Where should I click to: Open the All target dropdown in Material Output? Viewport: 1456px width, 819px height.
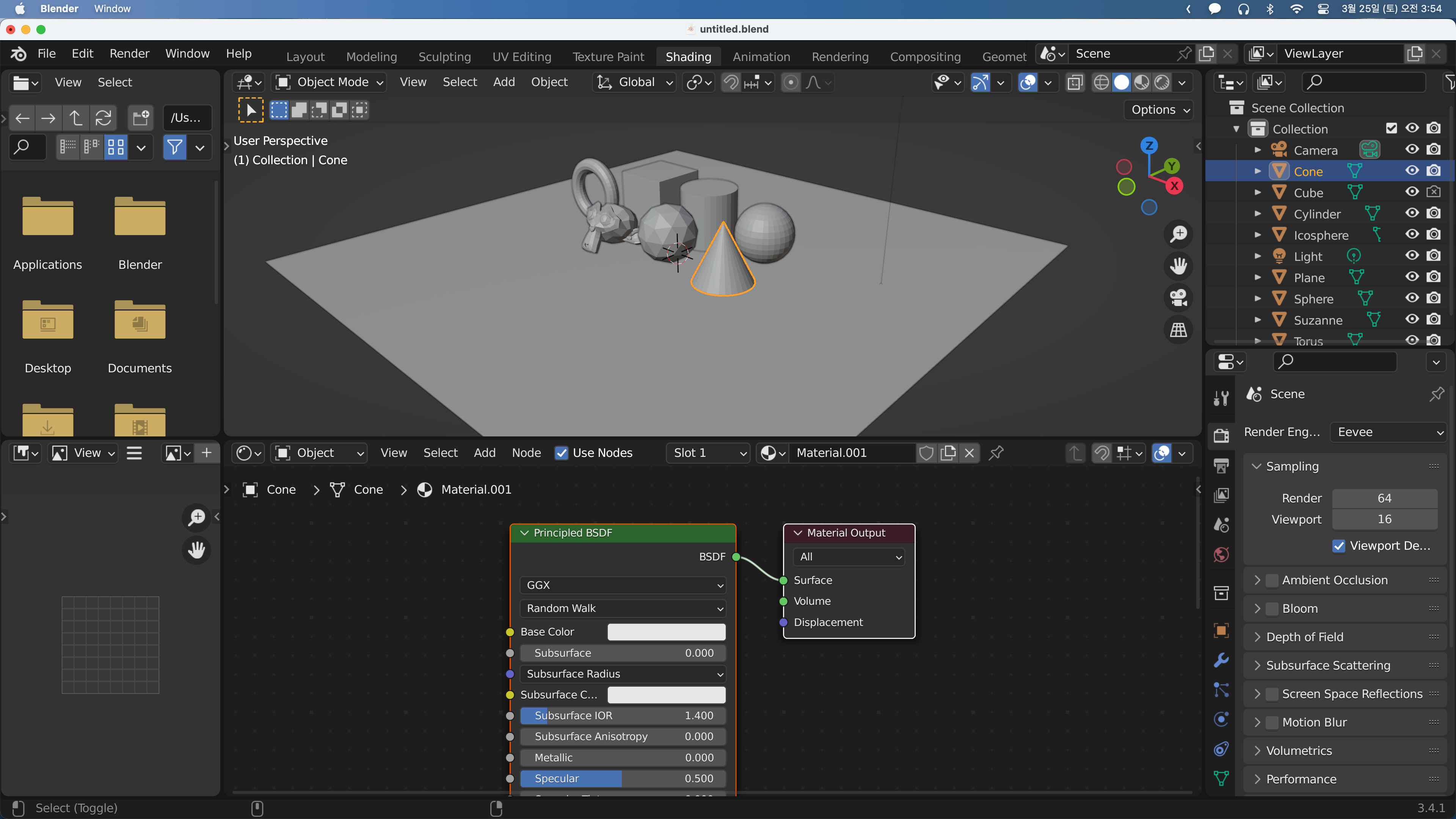click(x=849, y=557)
